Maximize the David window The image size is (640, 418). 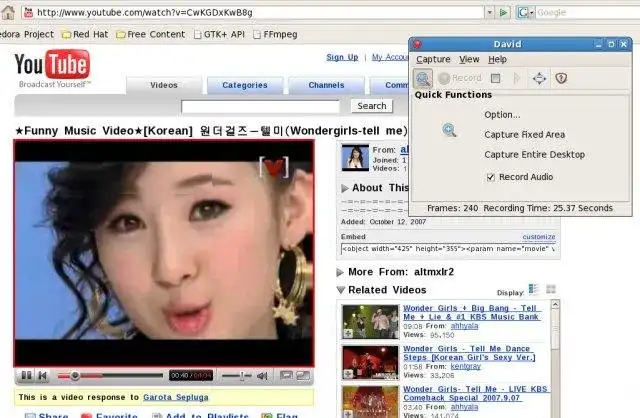(x=611, y=44)
